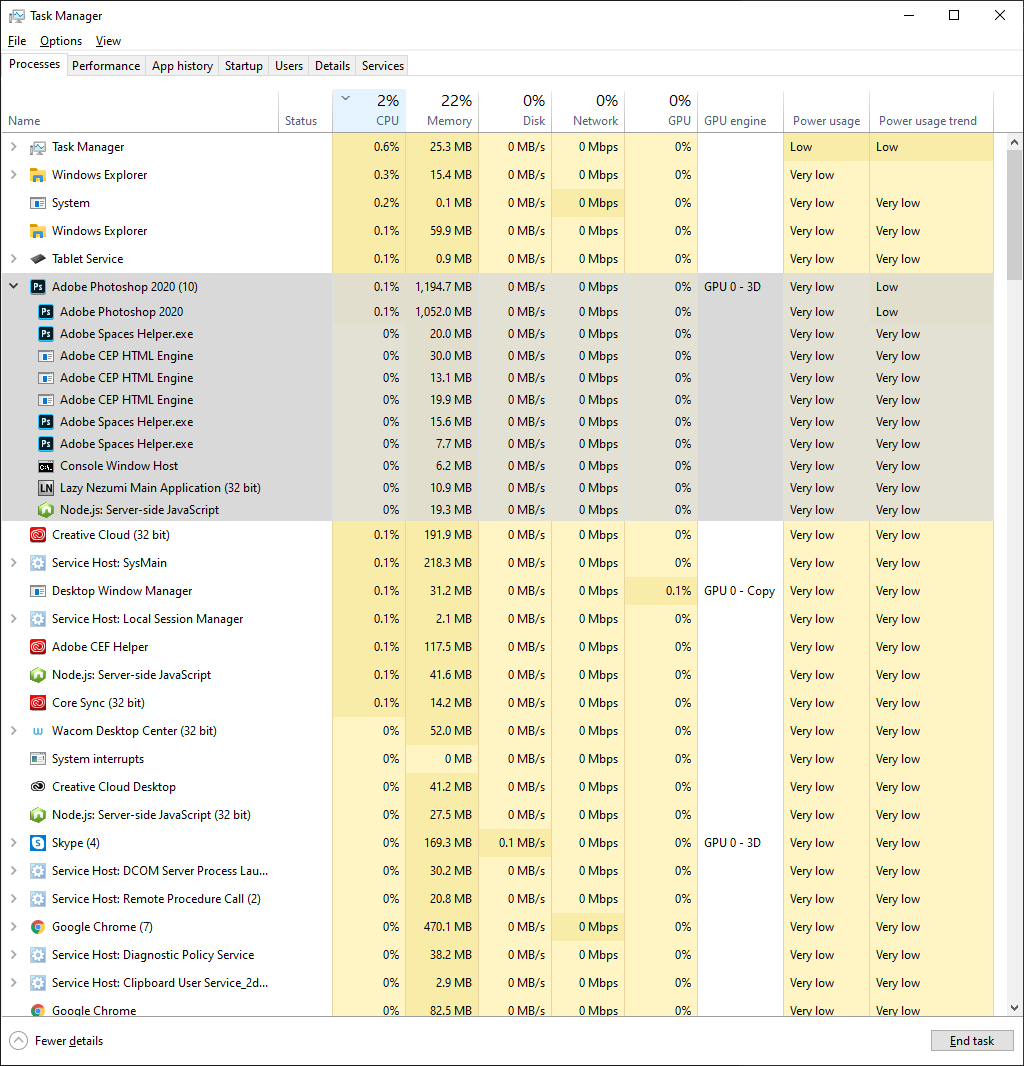Collapse the Adobe Photoshop 2020 process group
The image size is (1024, 1066).
point(12,287)
